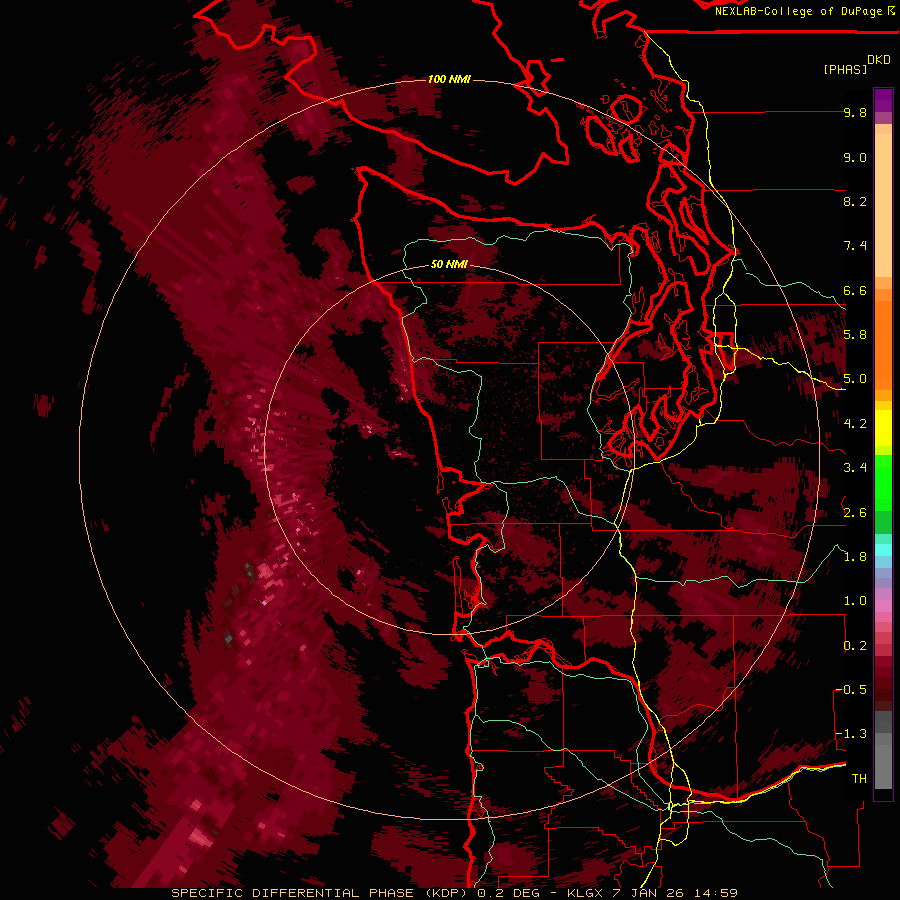The image size is (900, 900).
Task: Click the 5.8 scale label
Action: (855, 335)
